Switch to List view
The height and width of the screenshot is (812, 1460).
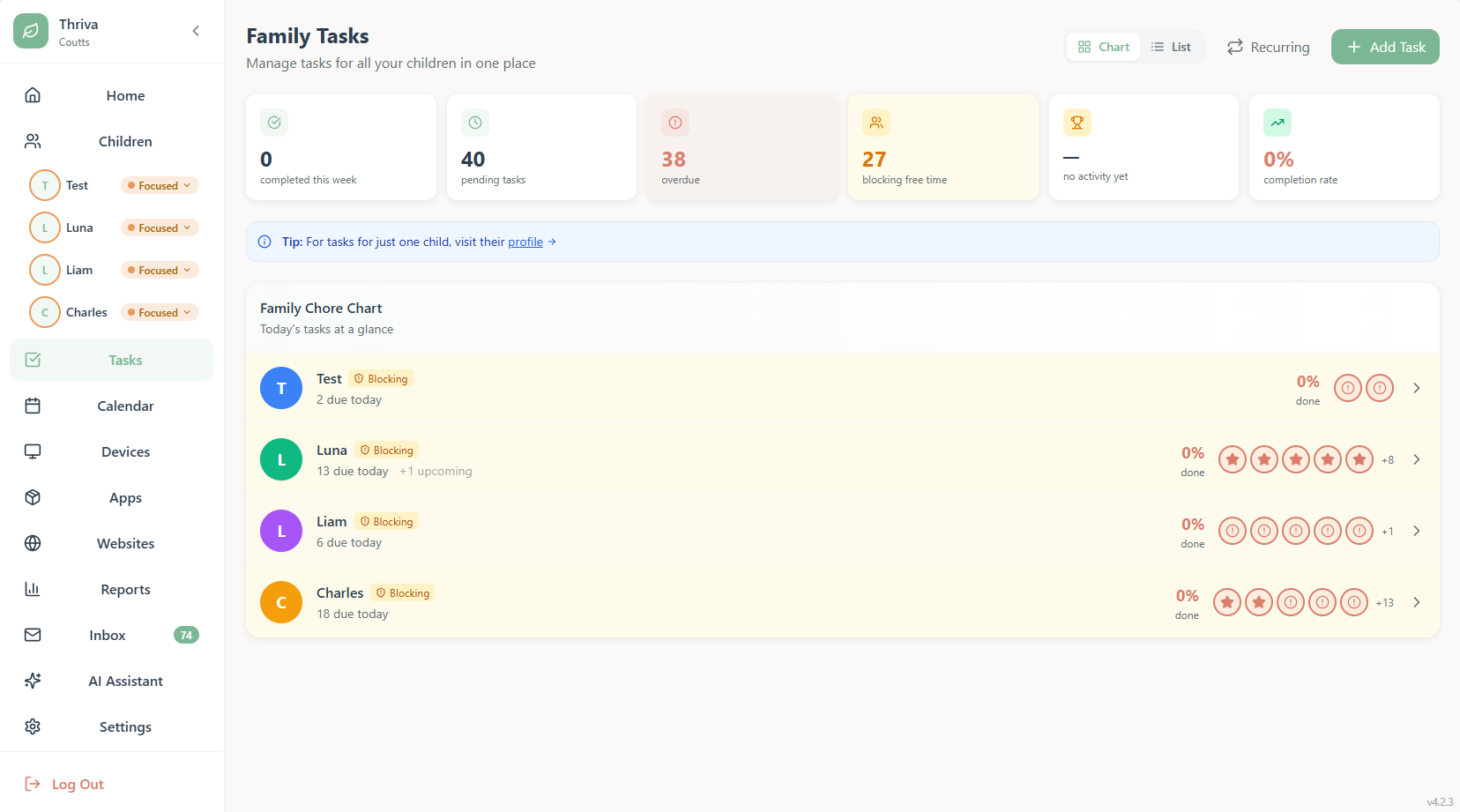[1171, 47]
